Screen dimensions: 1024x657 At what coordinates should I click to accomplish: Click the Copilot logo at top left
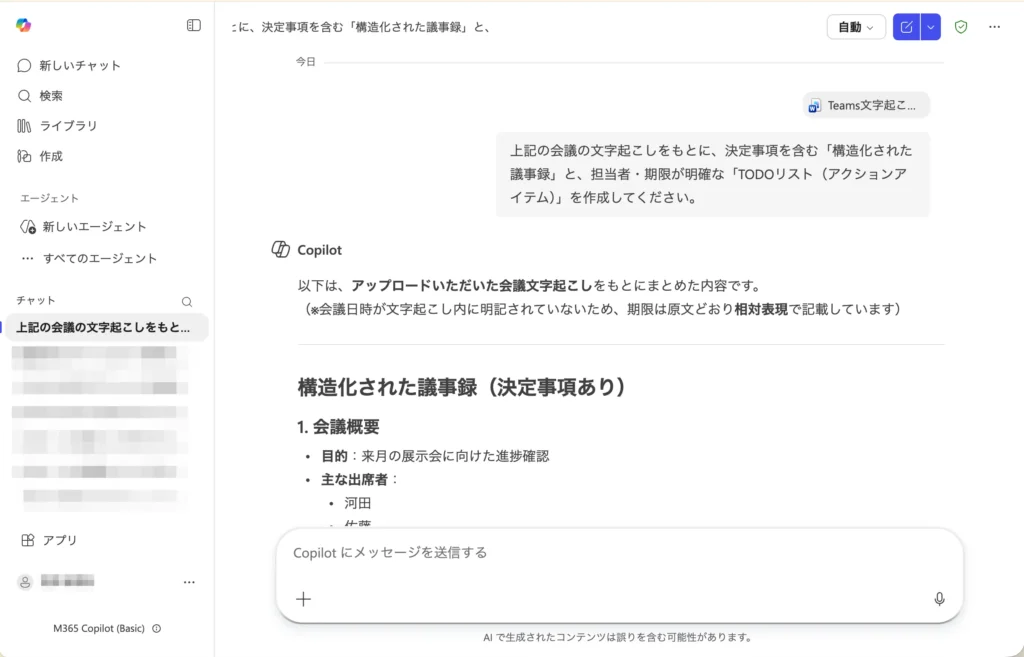click(24, 25)
